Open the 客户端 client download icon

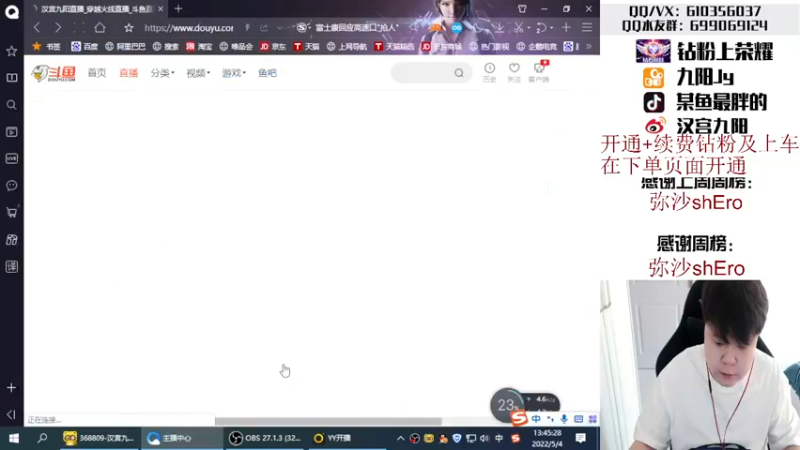tap(539, 72)
